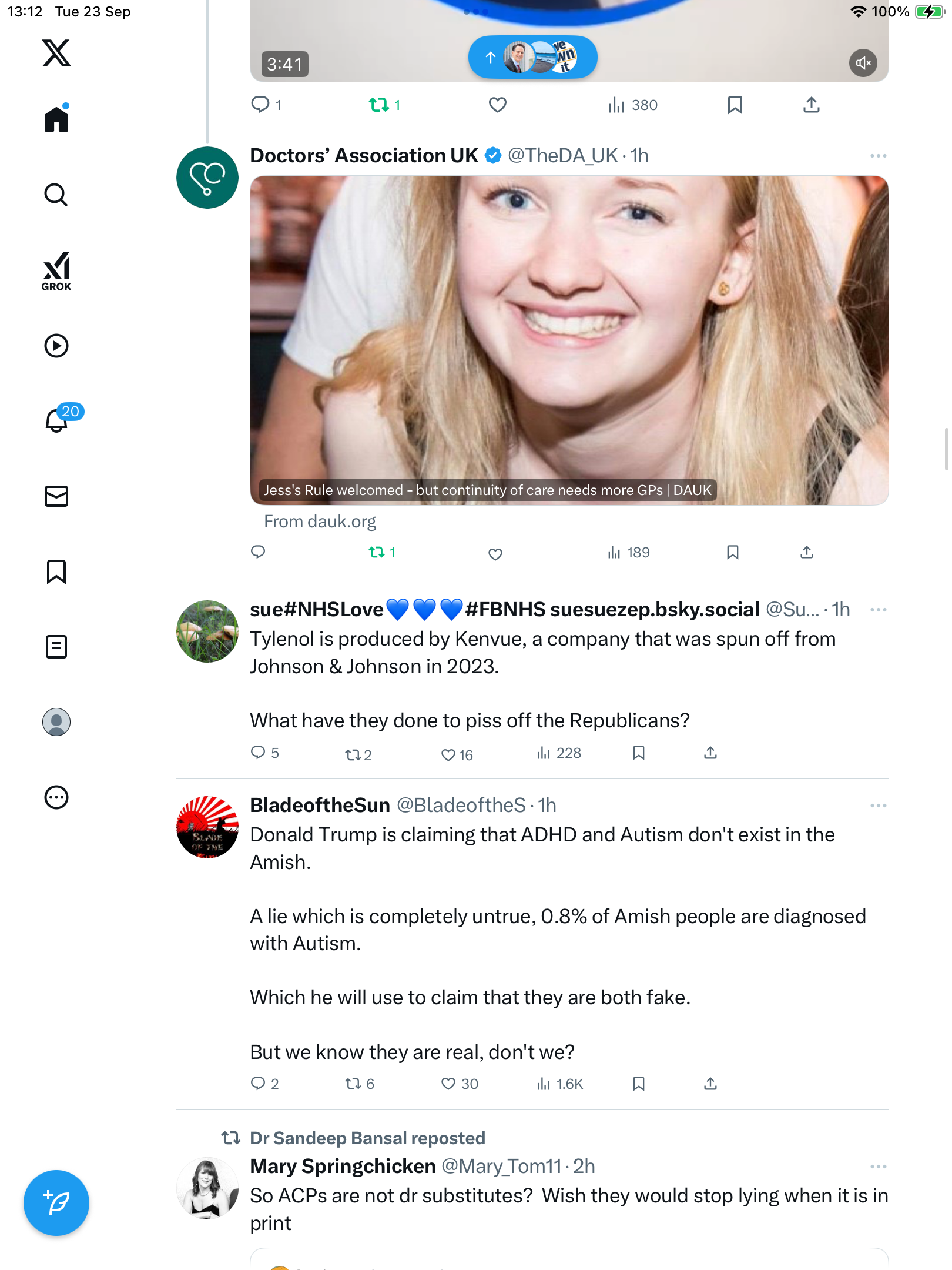Viewport: 952px width, 1270px height.
Task: Unmute the video with speaker icon
Action: pyautogui.click(x=863, y=63)
